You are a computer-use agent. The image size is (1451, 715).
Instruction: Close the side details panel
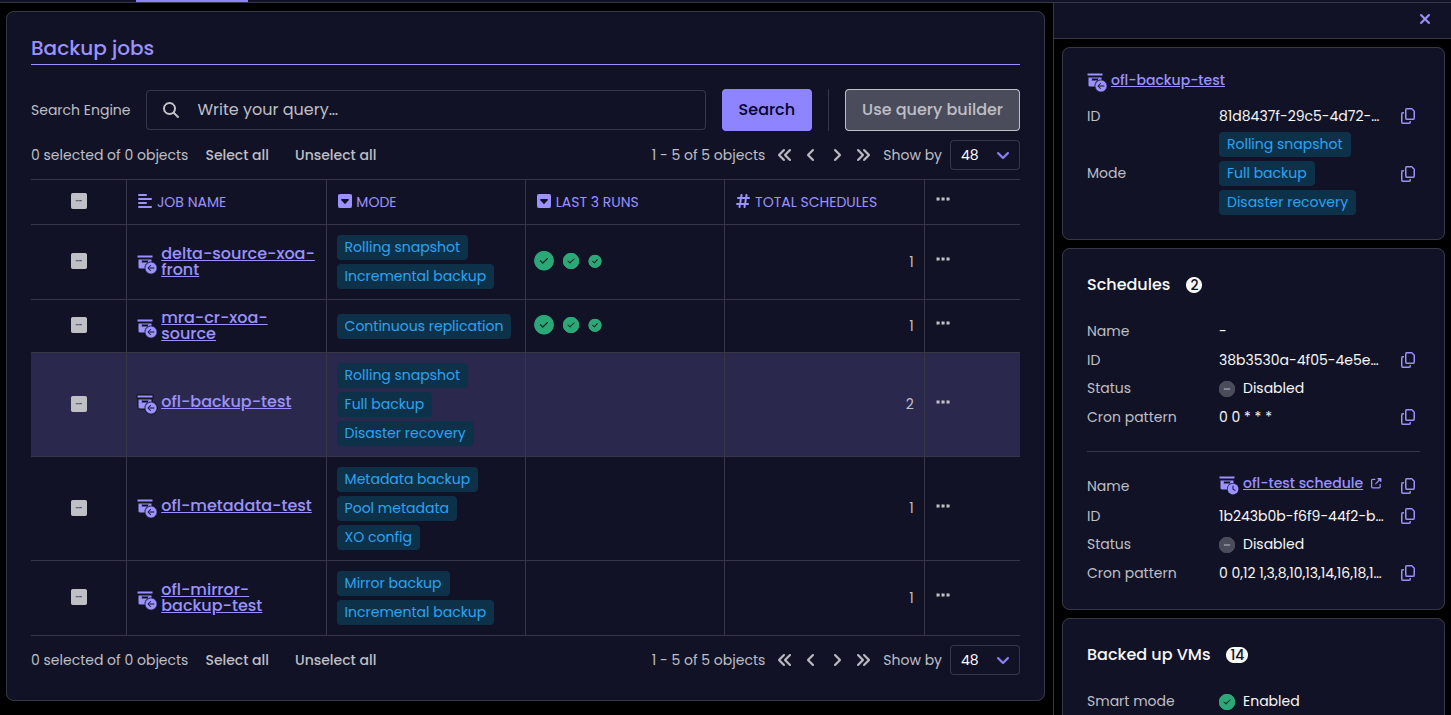(1425, 19)
